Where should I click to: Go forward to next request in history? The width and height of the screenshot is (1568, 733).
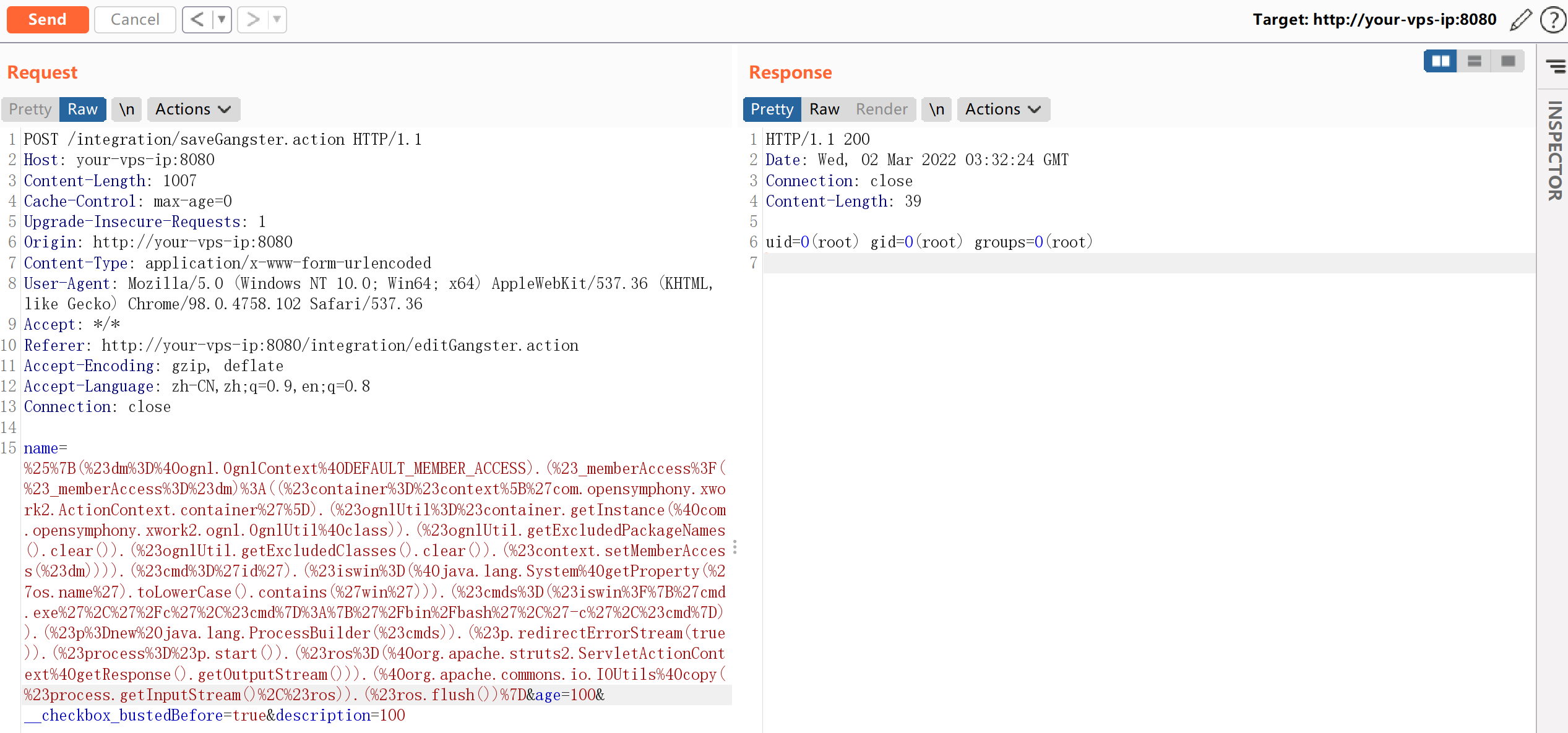[253, 20]
